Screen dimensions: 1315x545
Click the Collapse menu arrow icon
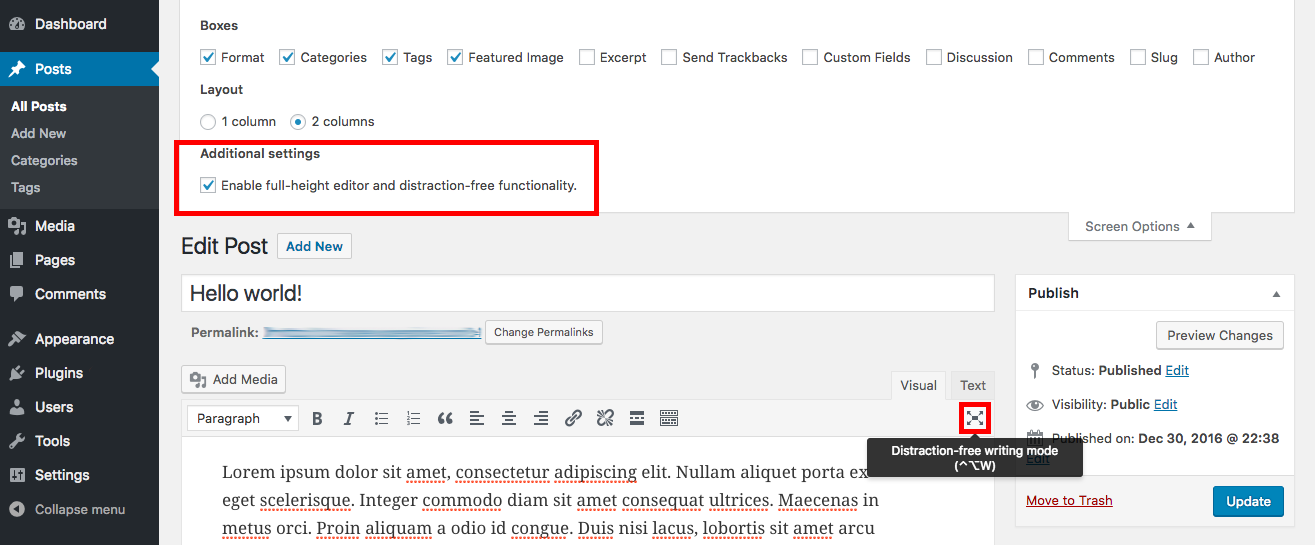pos(17,509)
